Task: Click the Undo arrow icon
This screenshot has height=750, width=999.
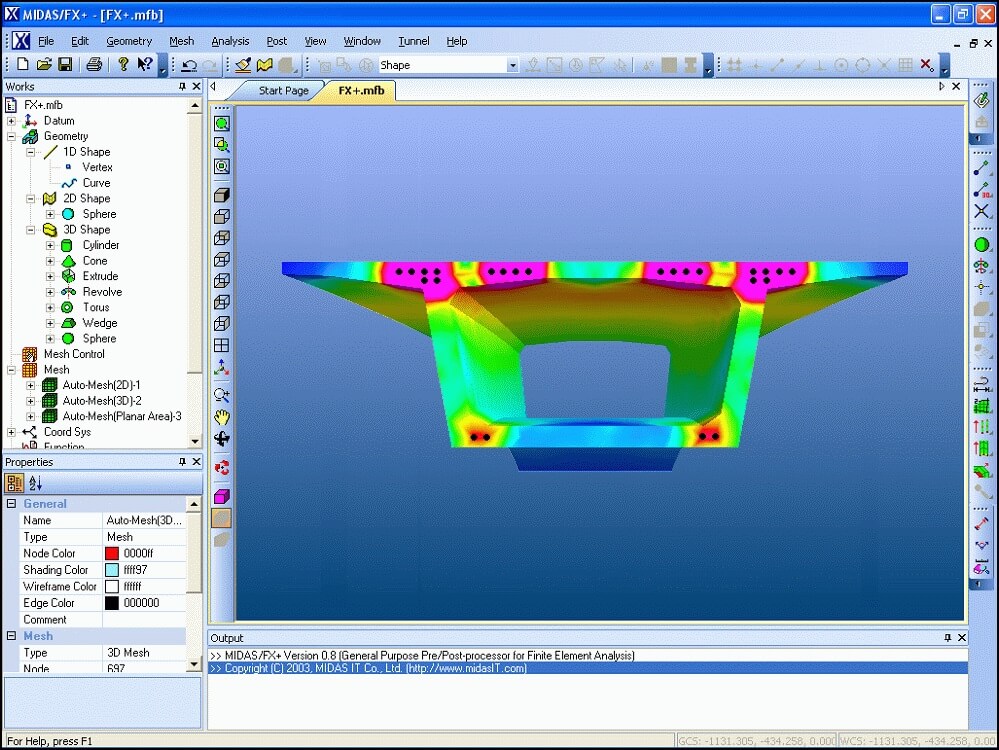Action: click(188, 65)
